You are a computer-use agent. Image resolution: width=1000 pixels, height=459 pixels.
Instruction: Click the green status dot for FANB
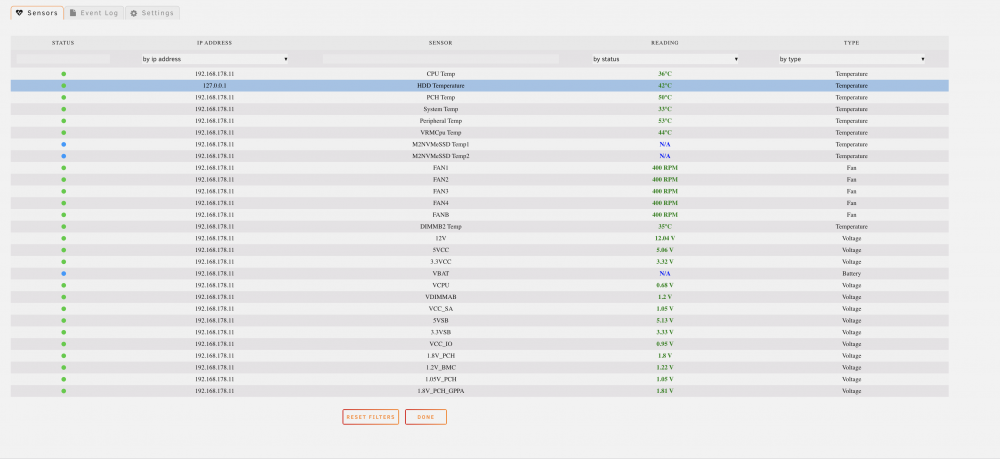pyautogui.click(x=63, y=215)
